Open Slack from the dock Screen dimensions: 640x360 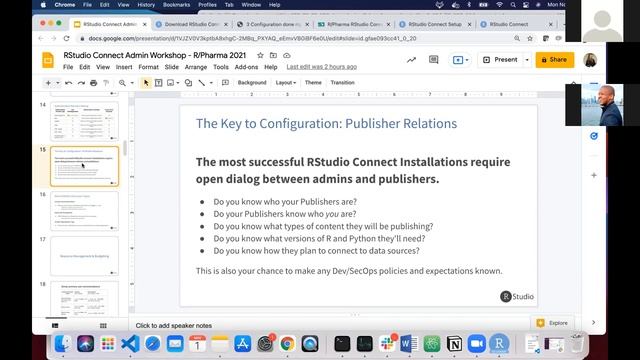387,344
